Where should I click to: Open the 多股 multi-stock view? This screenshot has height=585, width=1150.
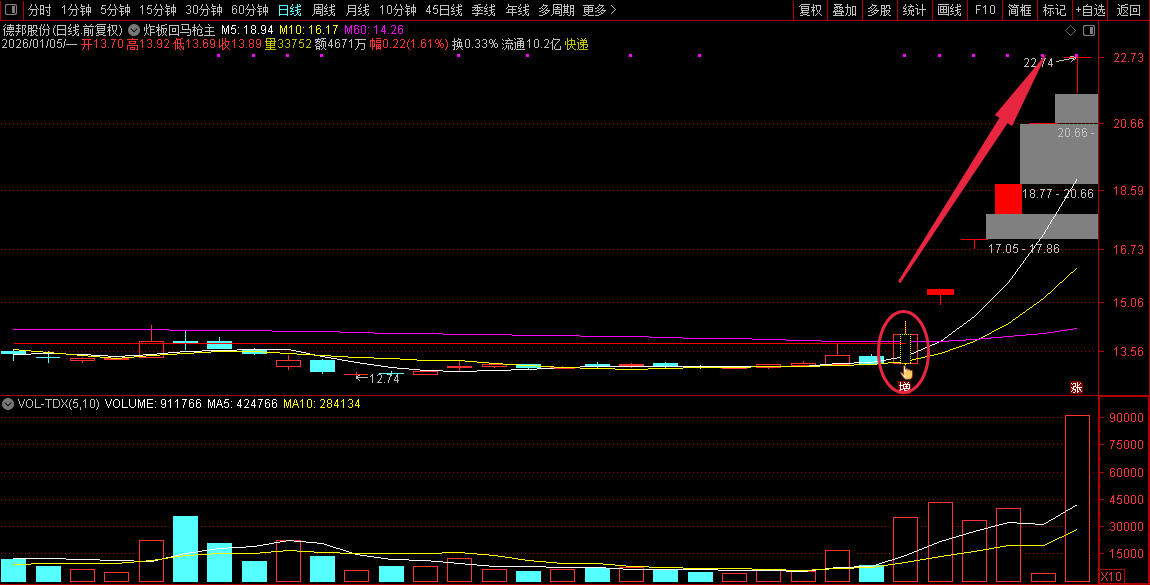pyautogui.click(x=879, y=10)
